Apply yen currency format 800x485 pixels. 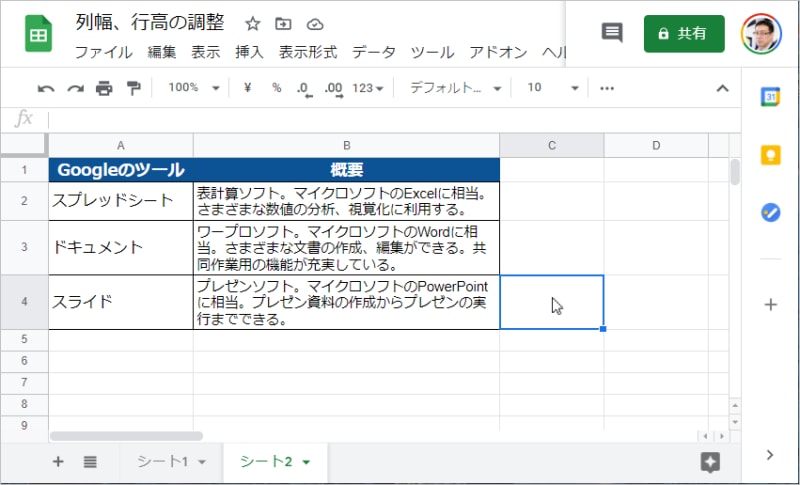[247, 88]
